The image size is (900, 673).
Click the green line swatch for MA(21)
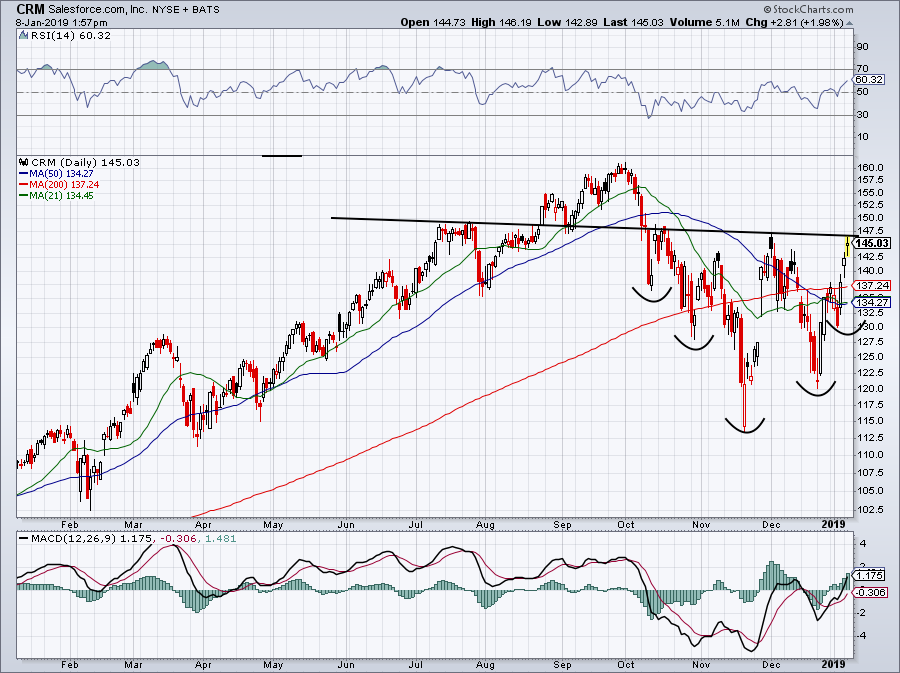24,196
